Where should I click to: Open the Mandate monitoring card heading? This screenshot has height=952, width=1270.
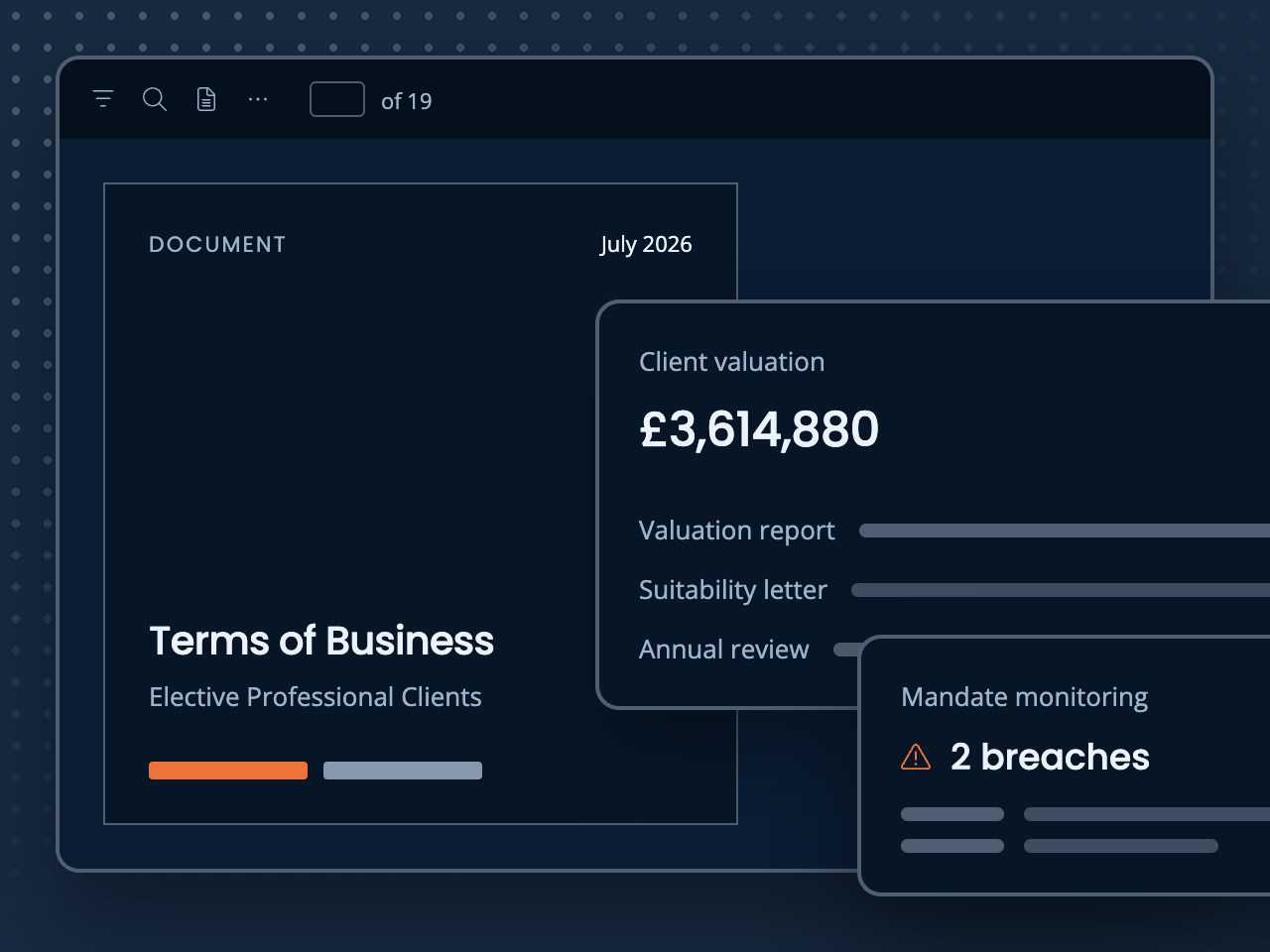tap(1024, 697)
